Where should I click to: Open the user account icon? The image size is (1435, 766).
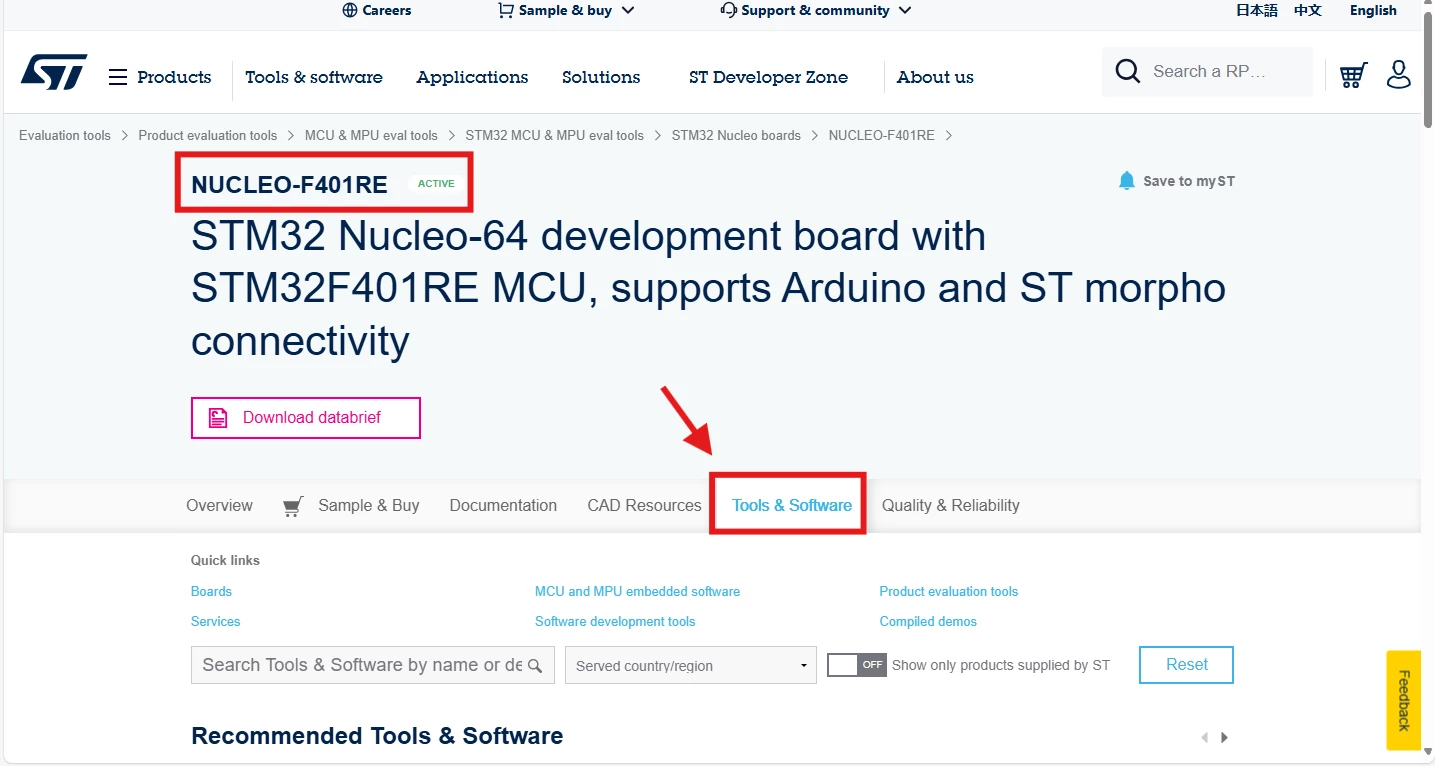(x=1399, y=74)
